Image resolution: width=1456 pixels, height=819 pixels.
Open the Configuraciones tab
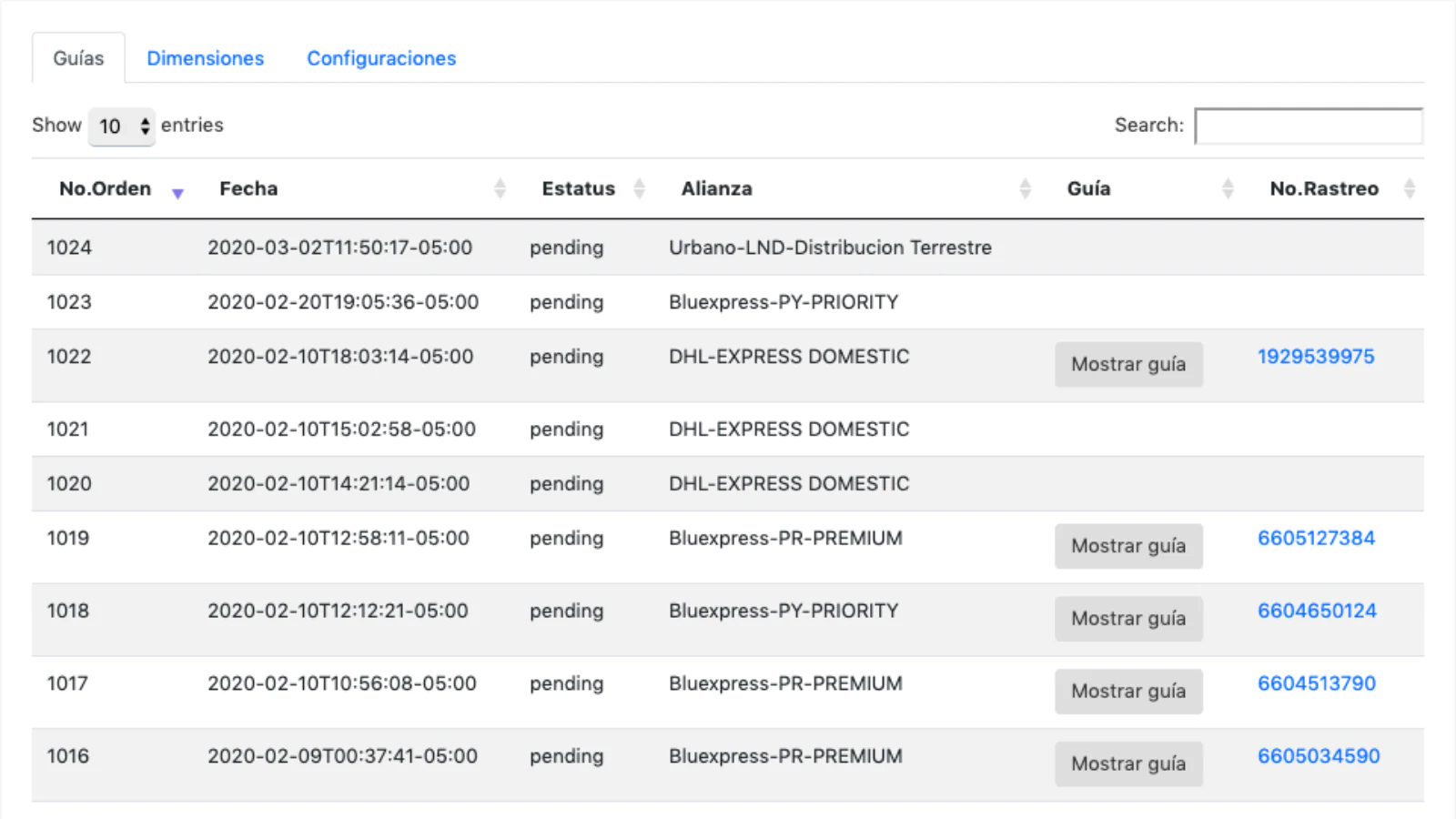(x=381, y=58)
